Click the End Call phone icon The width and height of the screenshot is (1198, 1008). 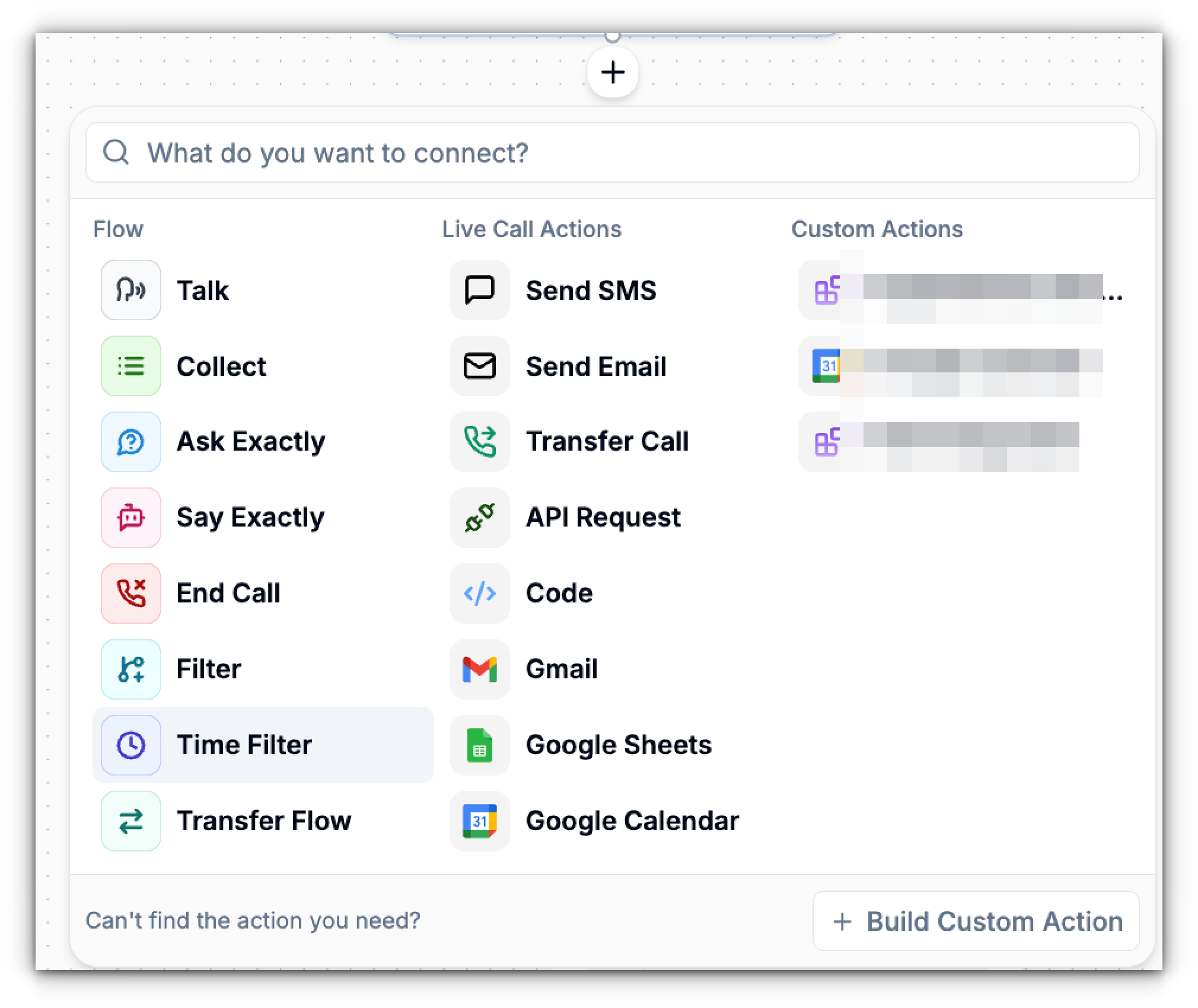click(130, 593)
